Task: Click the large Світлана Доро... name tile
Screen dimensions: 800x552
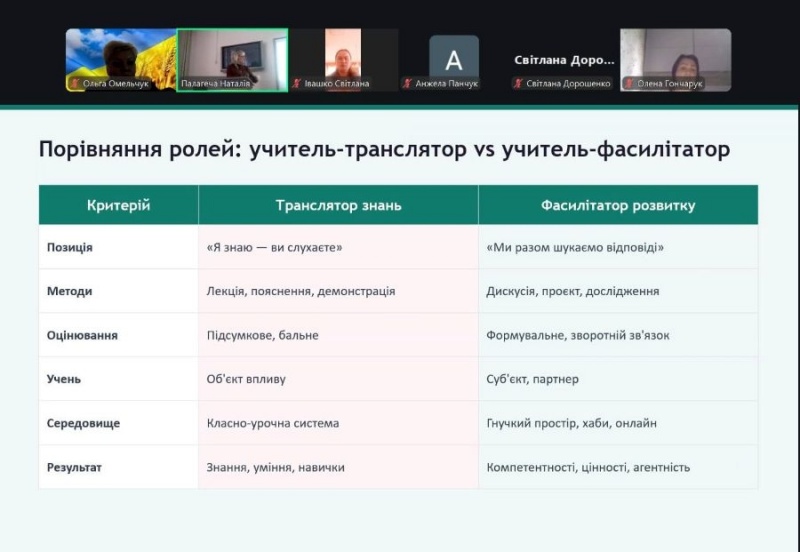Action: pos(564,60)
